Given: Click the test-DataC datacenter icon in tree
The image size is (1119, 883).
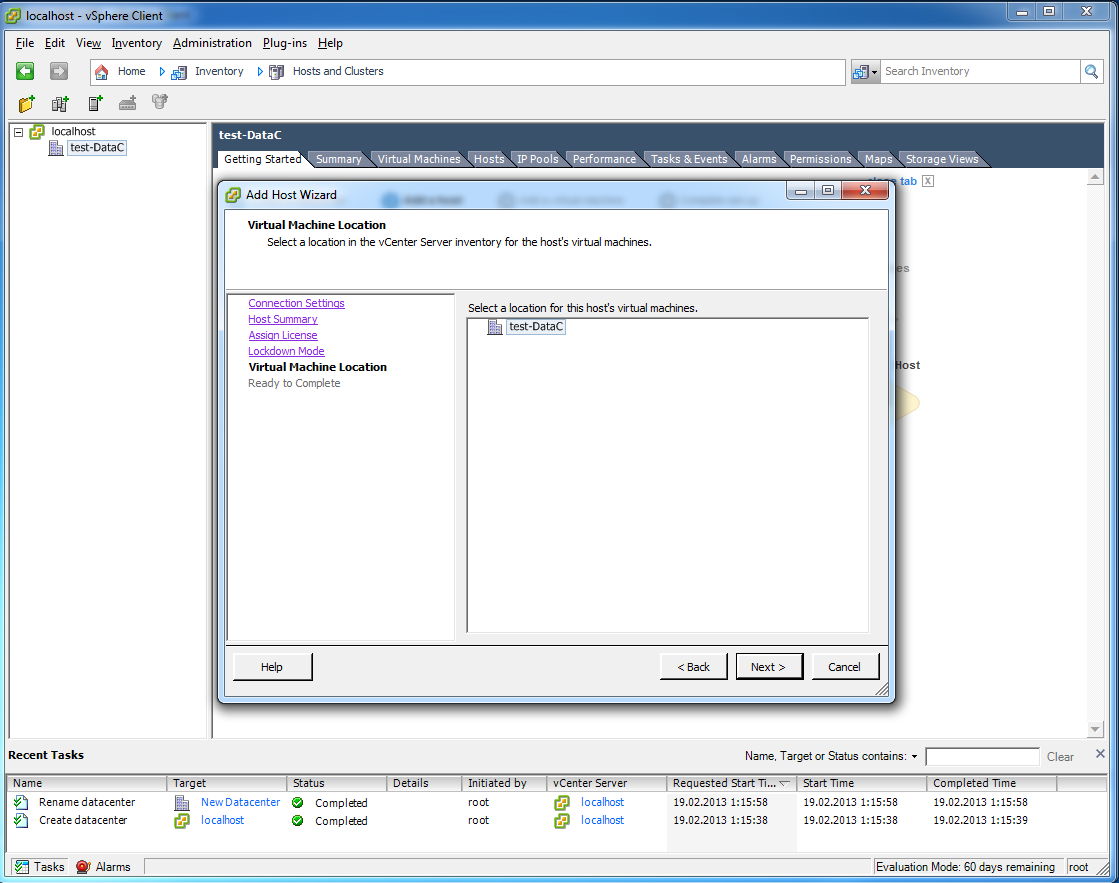Looking at the screenshot, I should point(56,148).
